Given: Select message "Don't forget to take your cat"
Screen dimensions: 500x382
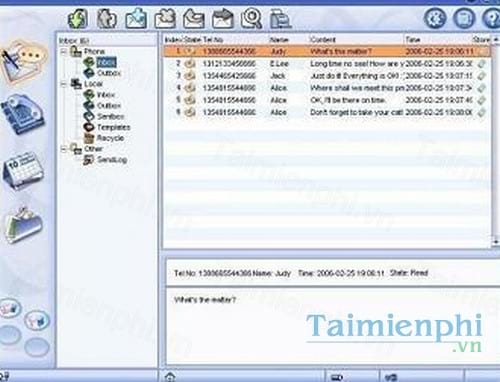Looking at the screenshot, I should coord(327,112).
